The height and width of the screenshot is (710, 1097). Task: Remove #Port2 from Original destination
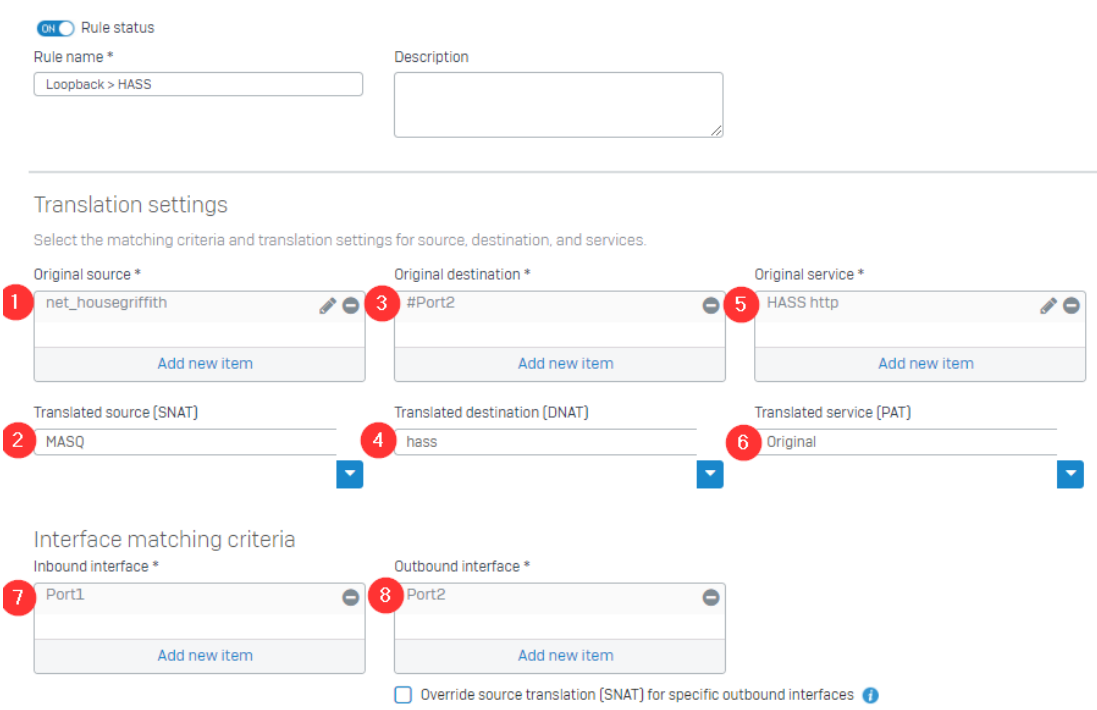pos(710,306)
